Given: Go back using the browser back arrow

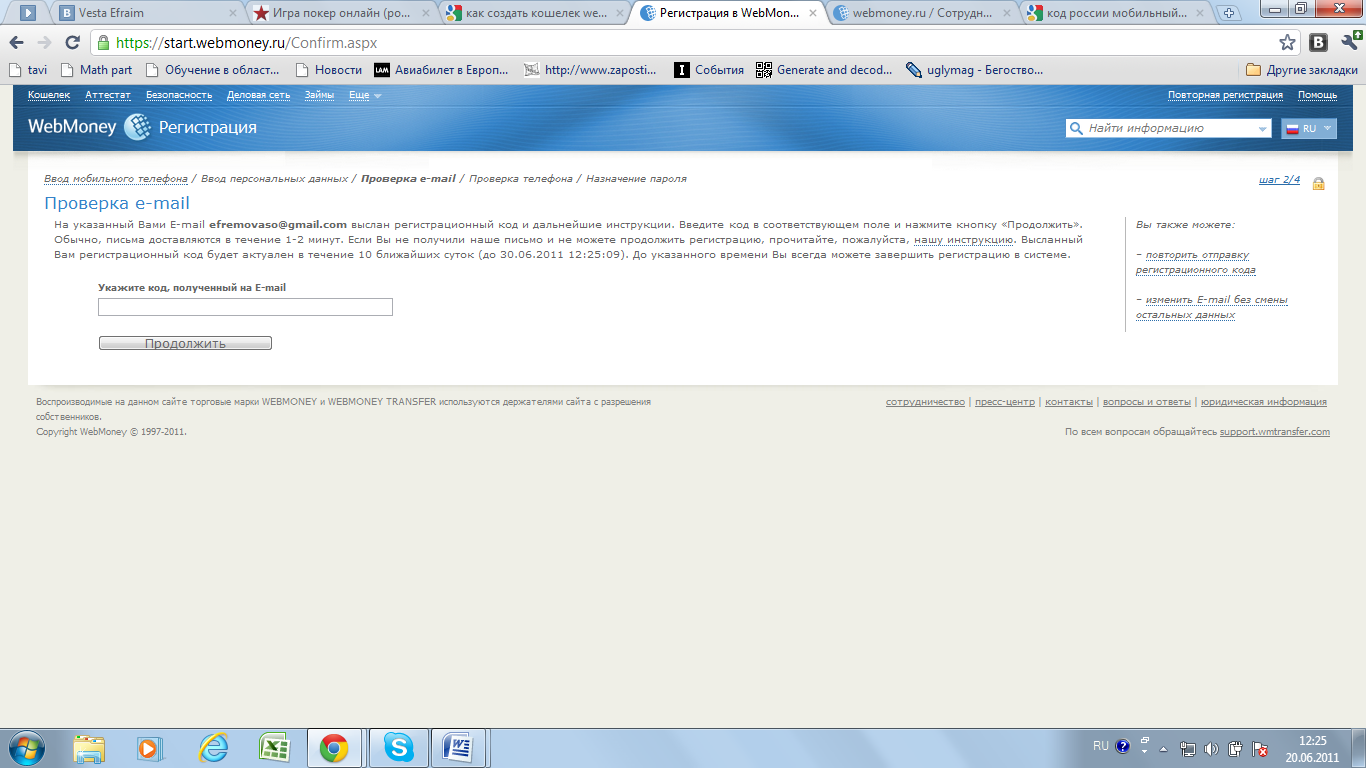Looking at the screenshot, I should (17, 43).
